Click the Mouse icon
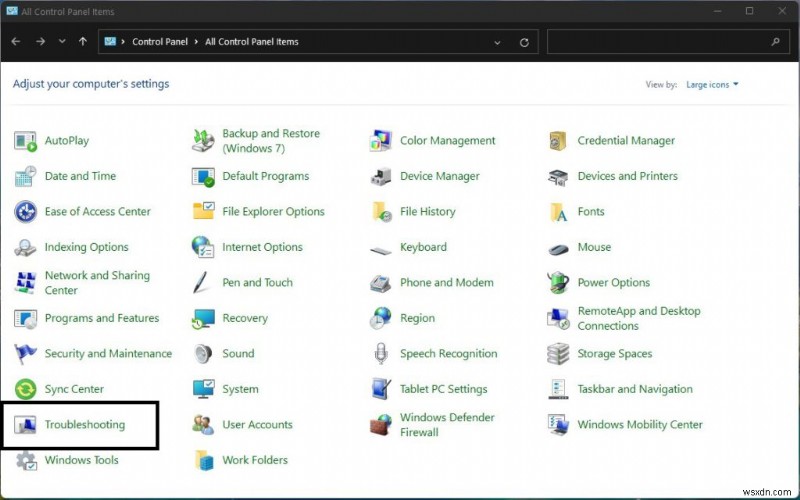The image size is (800, 500). pos(558,249)
